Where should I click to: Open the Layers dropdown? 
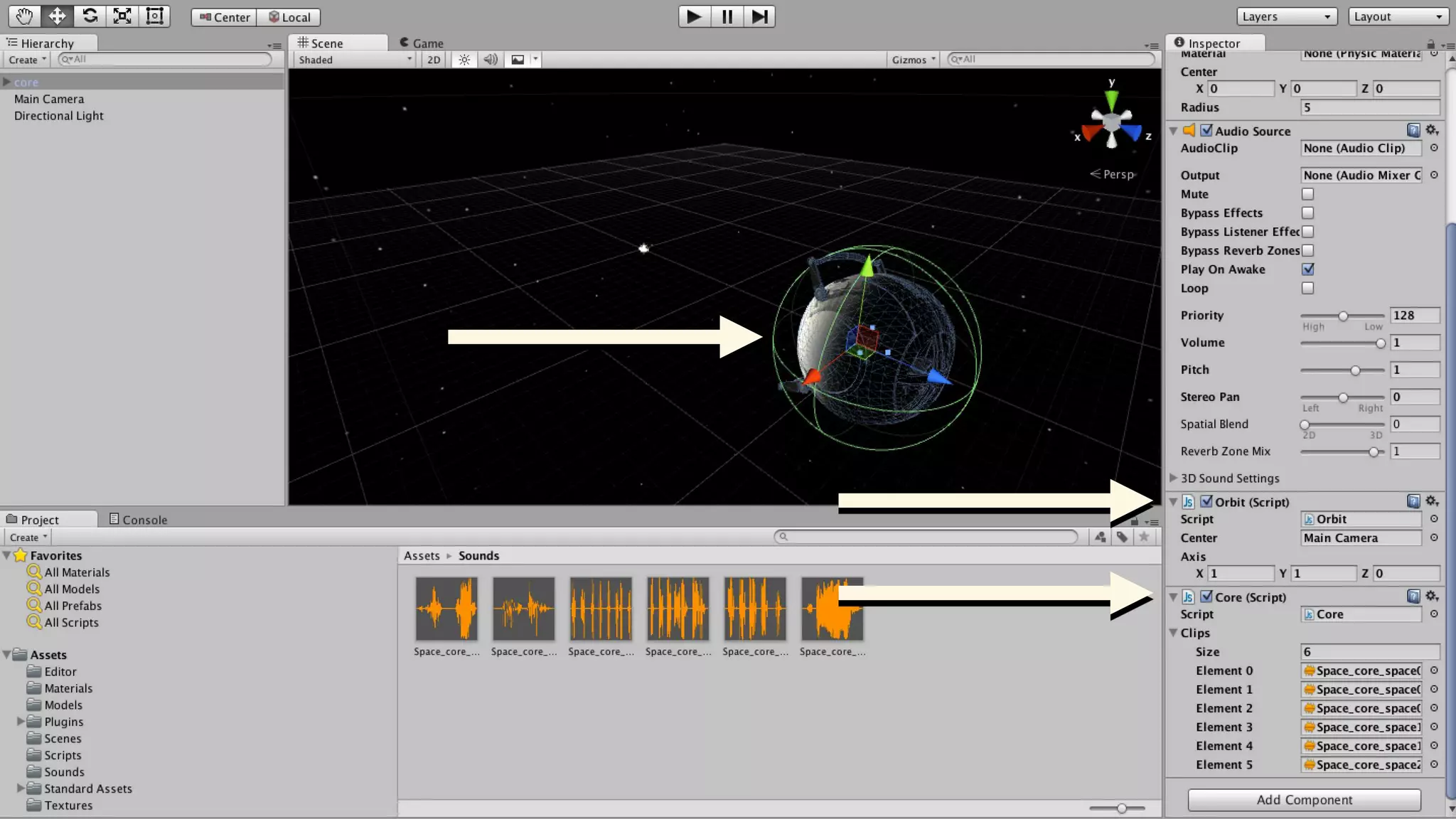(x=1286, y=16)
